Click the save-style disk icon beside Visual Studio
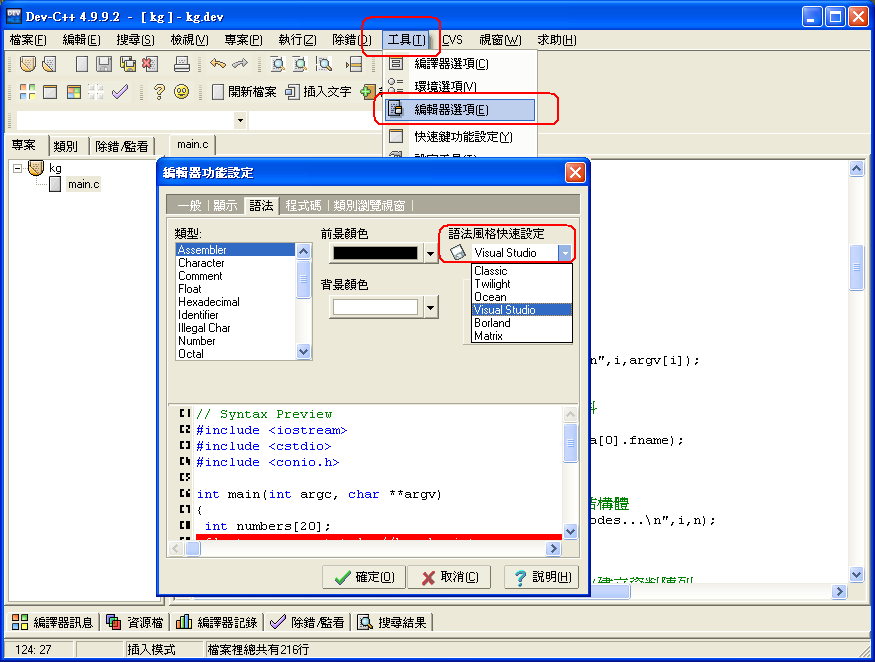Screen dimensions: 875x662 pyautogui.click(x=458, y=252)
